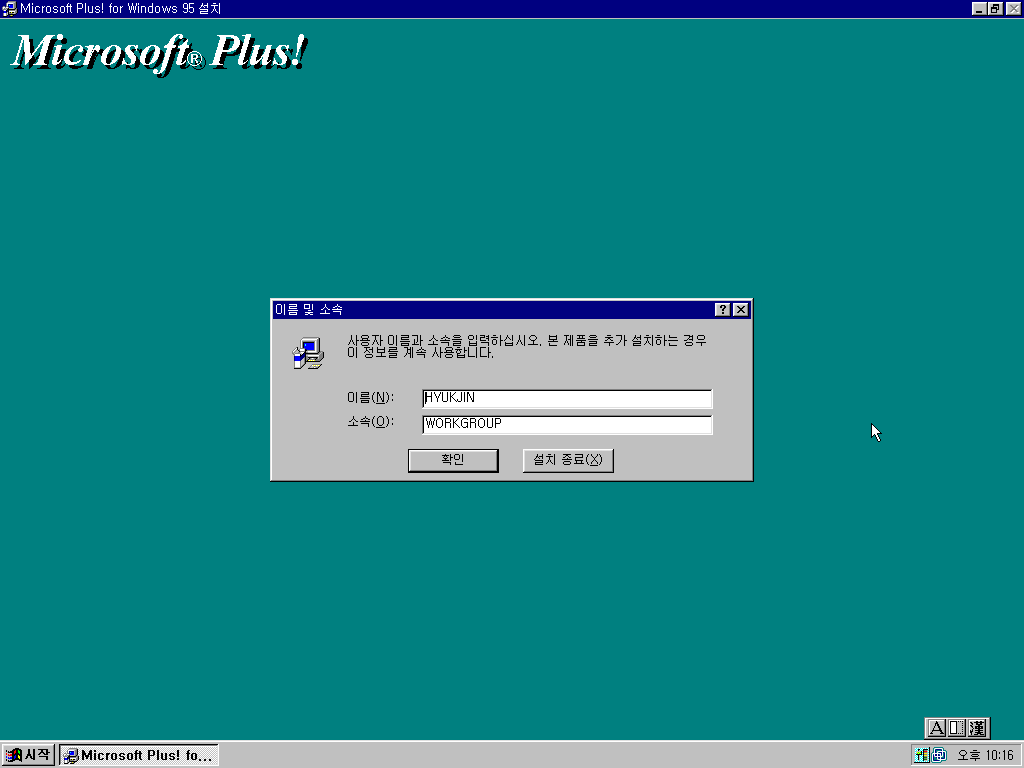Click the first system tray icon
This screenshot has height=768, width=1024.
pyautogui.click(x=921, y=755)
